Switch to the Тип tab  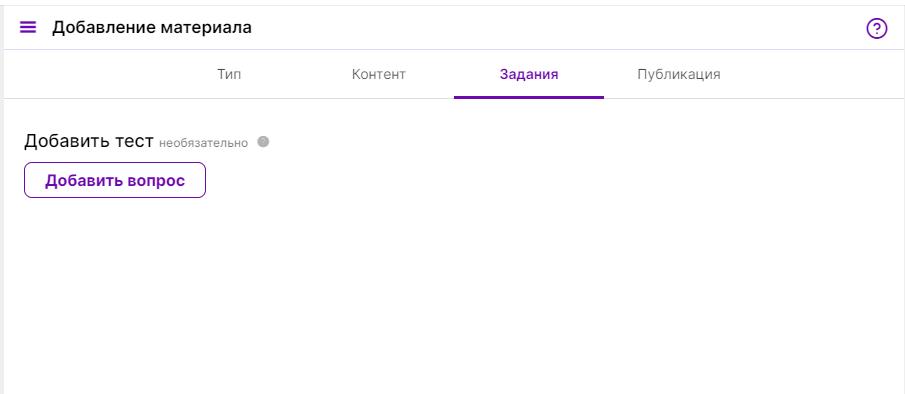click(229, 74)
